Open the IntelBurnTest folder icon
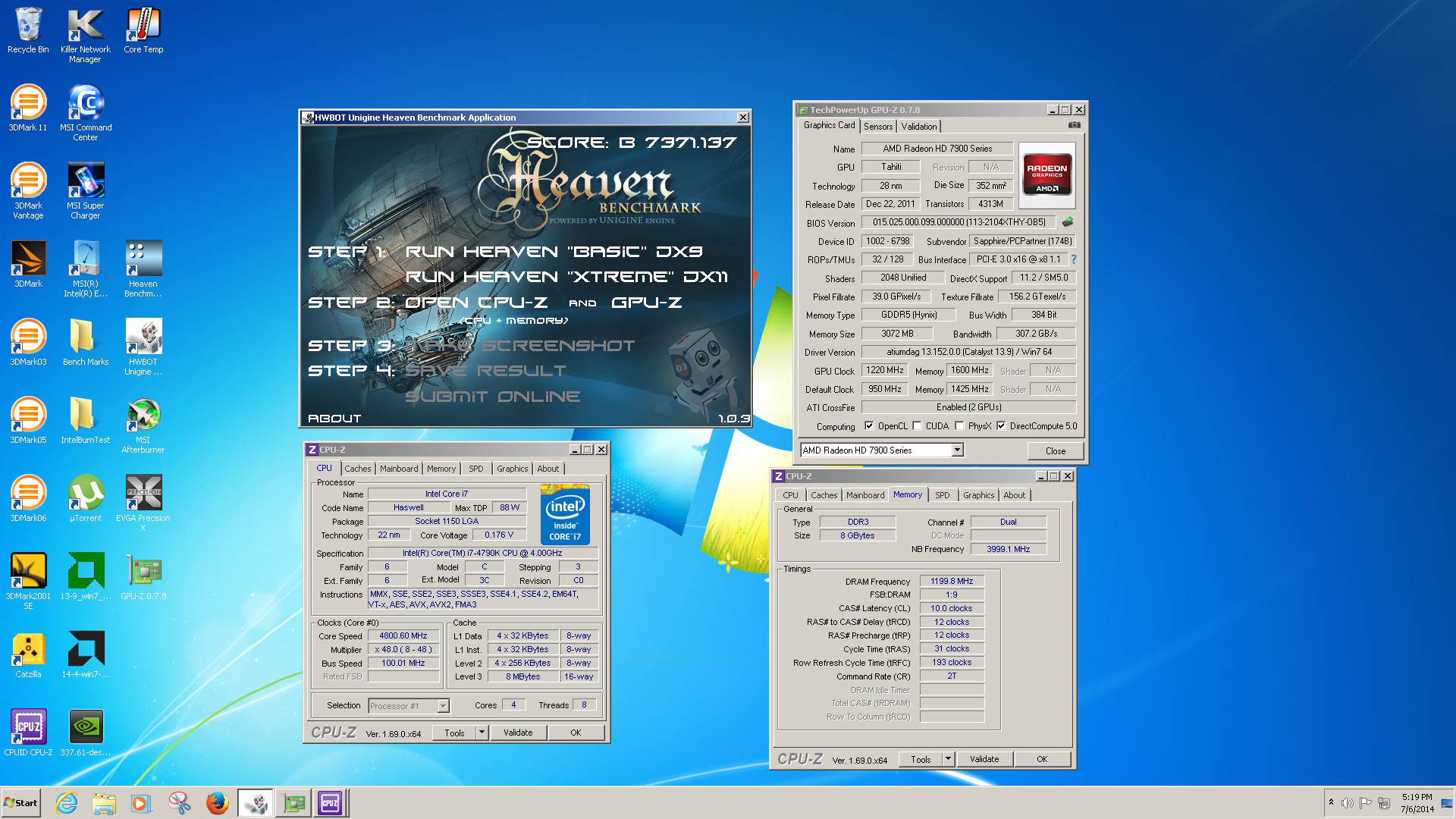Image resolution: width=1456 pixels, height=819 pixels. 85,421
